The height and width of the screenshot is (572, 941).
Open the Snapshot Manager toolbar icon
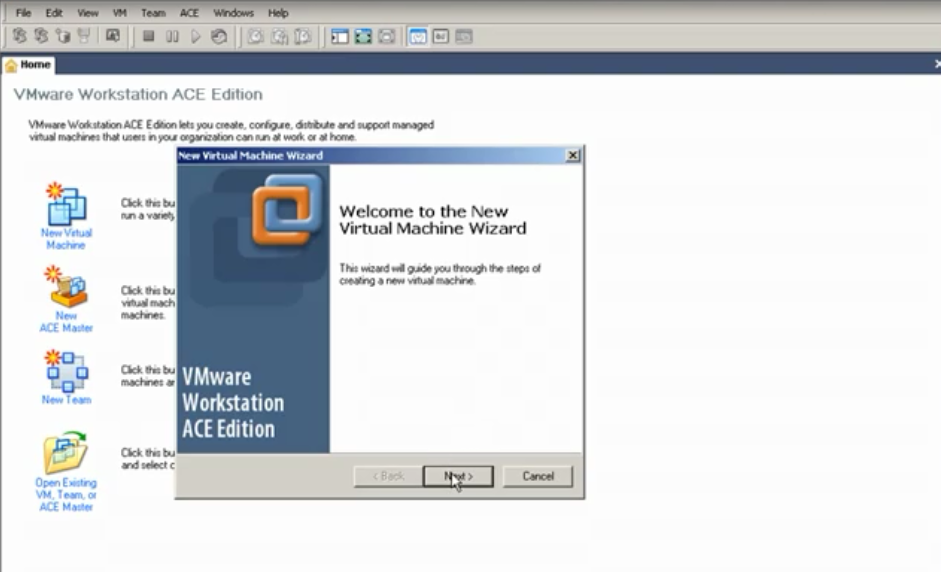point(303,37)
